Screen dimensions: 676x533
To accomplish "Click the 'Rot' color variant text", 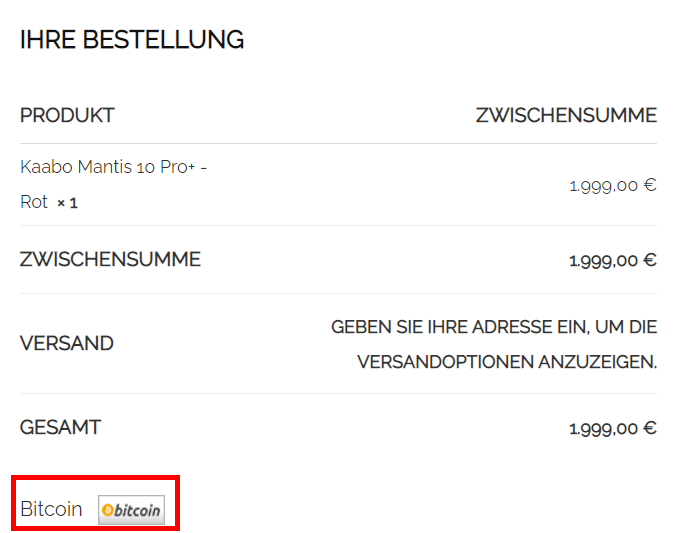I will tap(34, 202).
